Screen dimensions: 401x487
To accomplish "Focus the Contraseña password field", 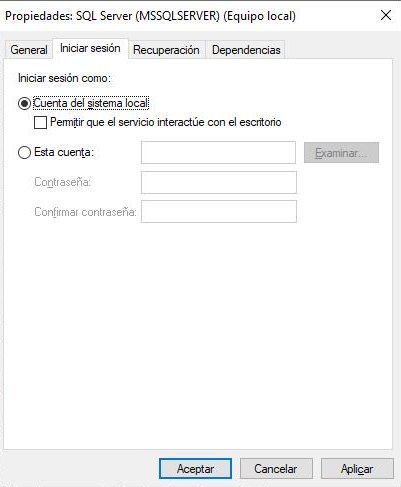I will [219, 182].
